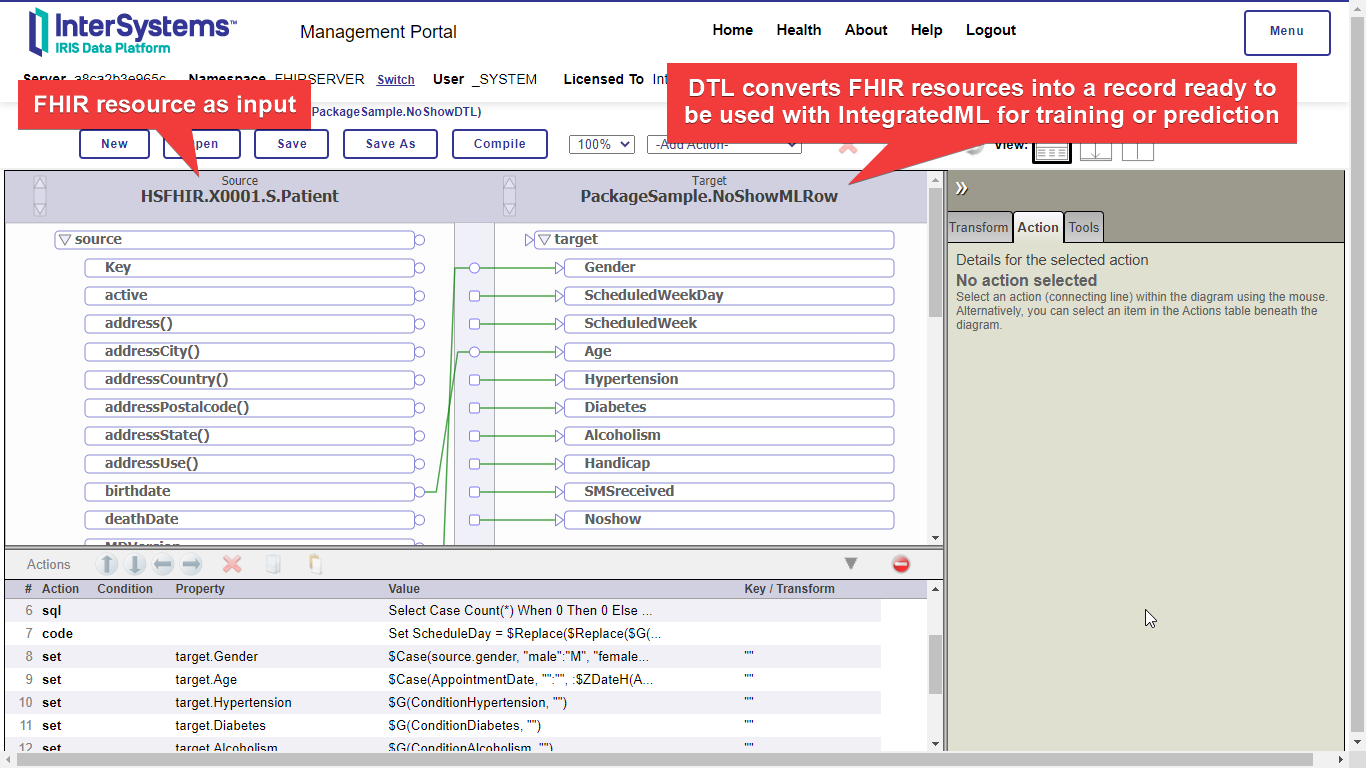Click the down arrow in Source header

[x=40, y=208]
